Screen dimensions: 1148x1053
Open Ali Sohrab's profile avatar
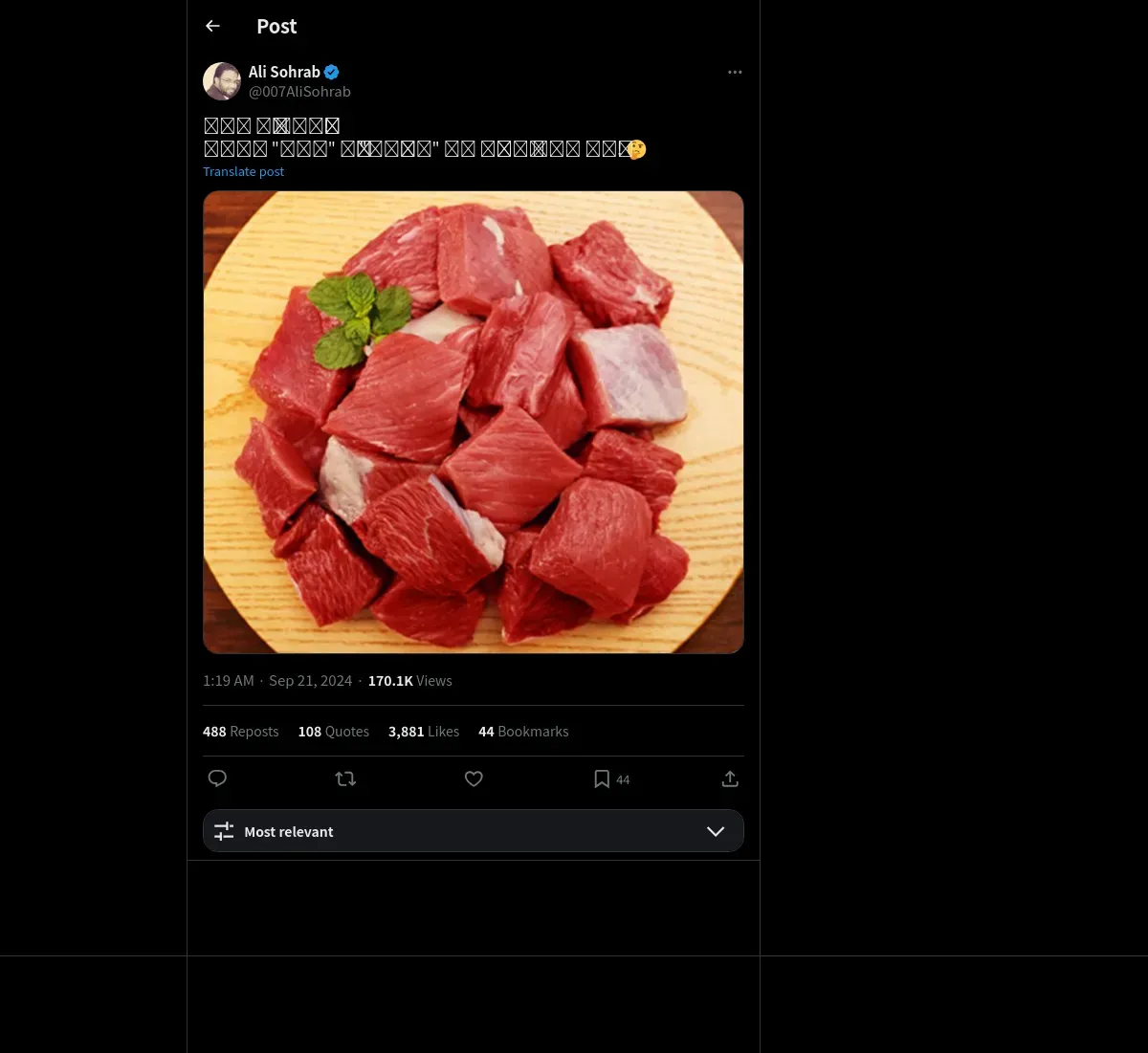click(x=222, y=81)
